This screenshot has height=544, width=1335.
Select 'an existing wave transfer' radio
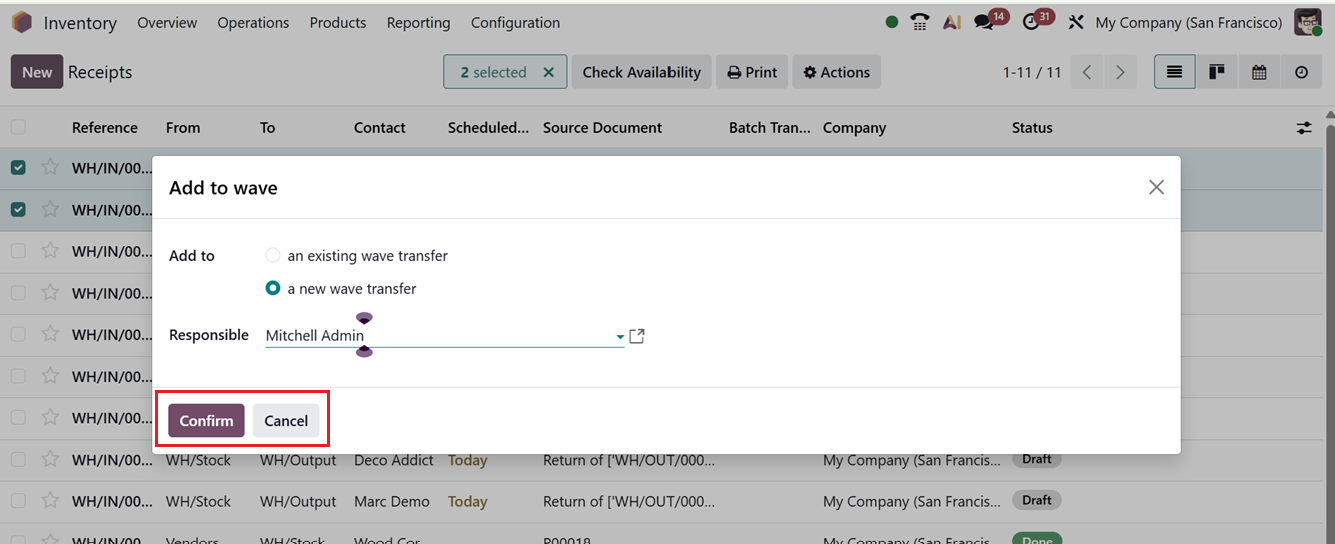click(273, 256)
